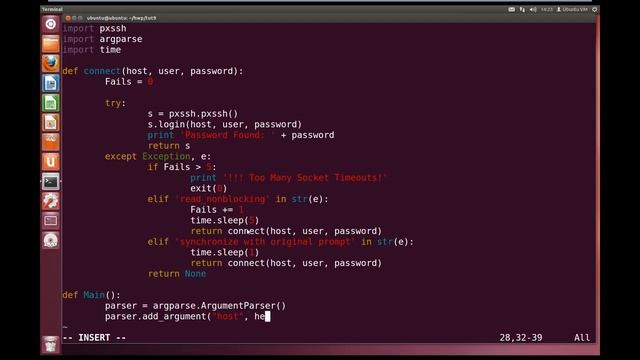Open the mail messaging indicator
The width and height of the screenshot is (640, 360).
coord(511,9)
